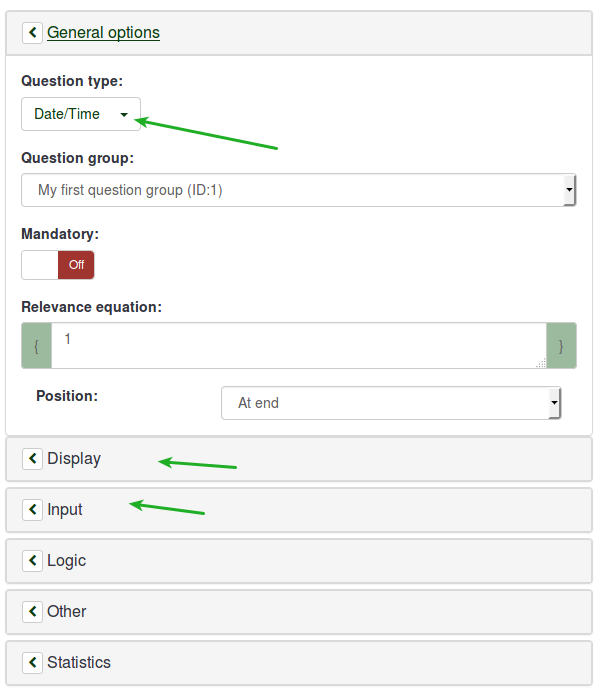This screenshot has width=601, height=697.
Task: Expand the Logic panel heading
Action: 67,561
